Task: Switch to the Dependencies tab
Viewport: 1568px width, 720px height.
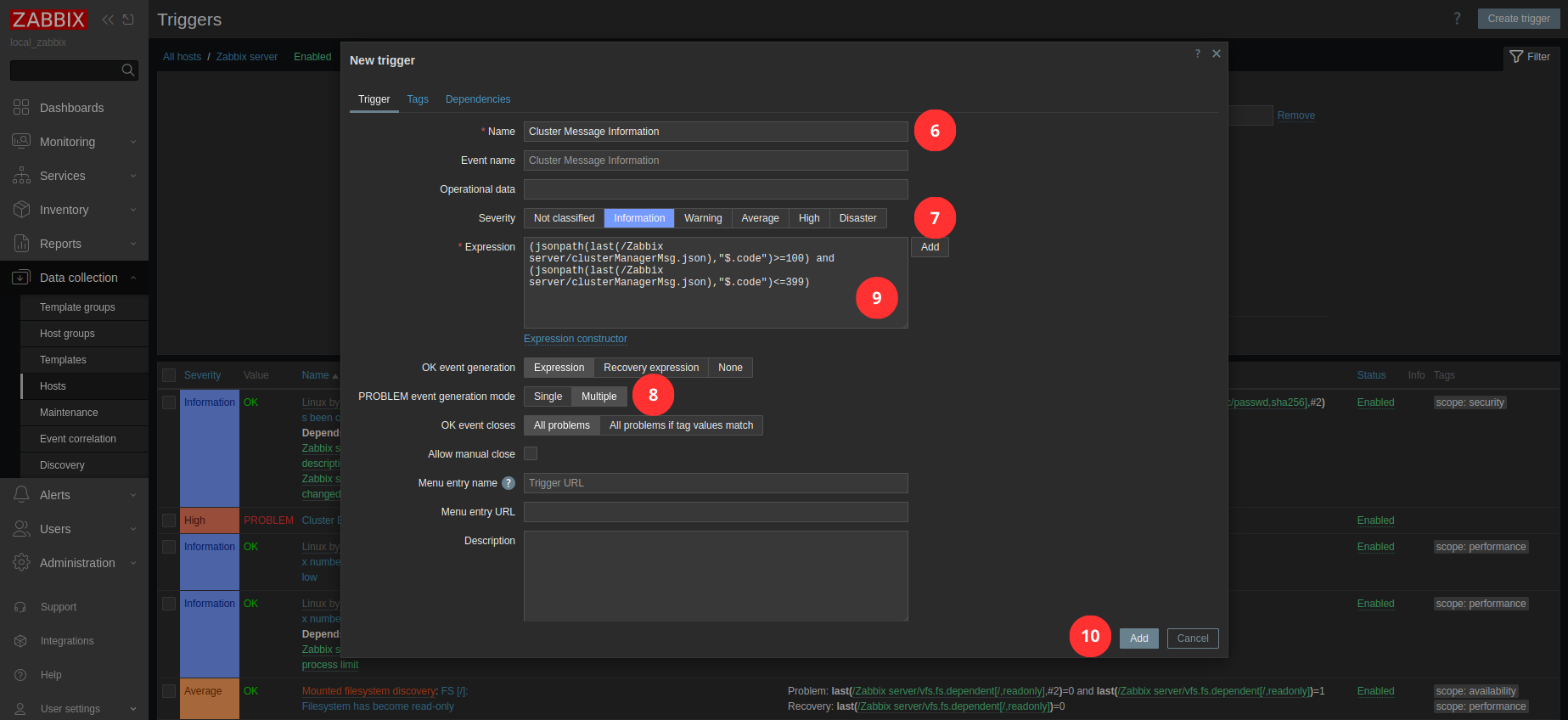Action: click(x=478, y=99)
